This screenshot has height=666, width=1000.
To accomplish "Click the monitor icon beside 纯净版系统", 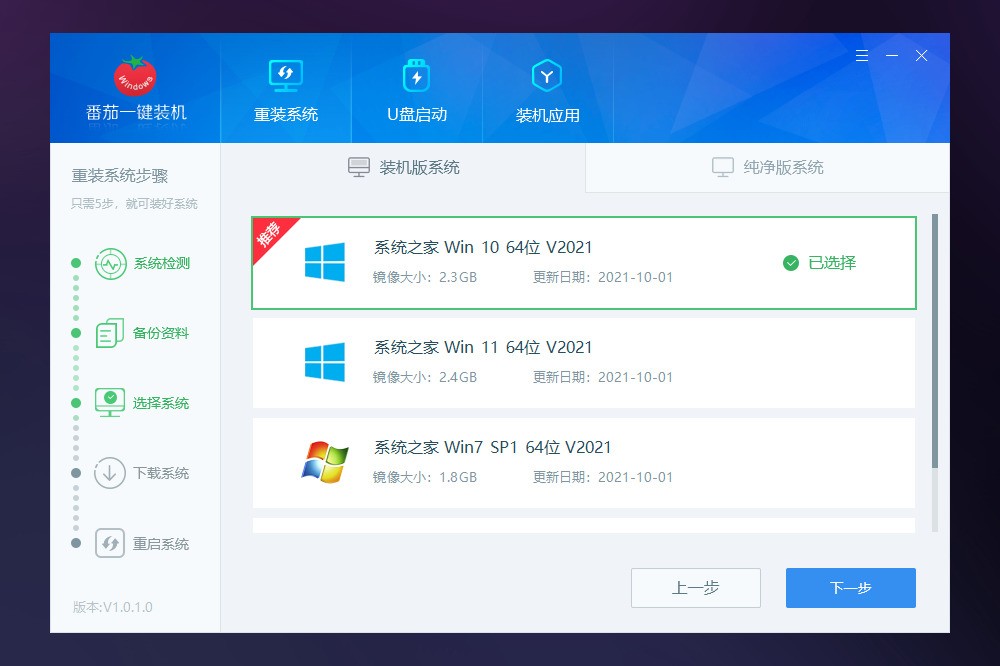I will [x=723, y=167].
